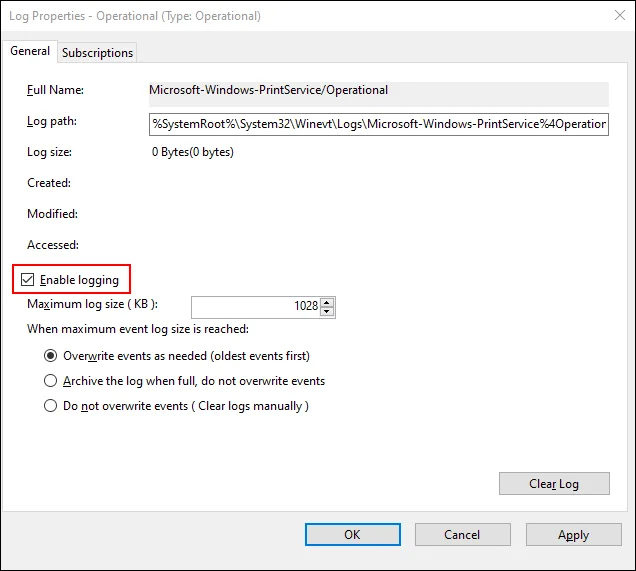Click the Accessed label
The width and height of the screenshot is (636, 571).
[53, 245]
